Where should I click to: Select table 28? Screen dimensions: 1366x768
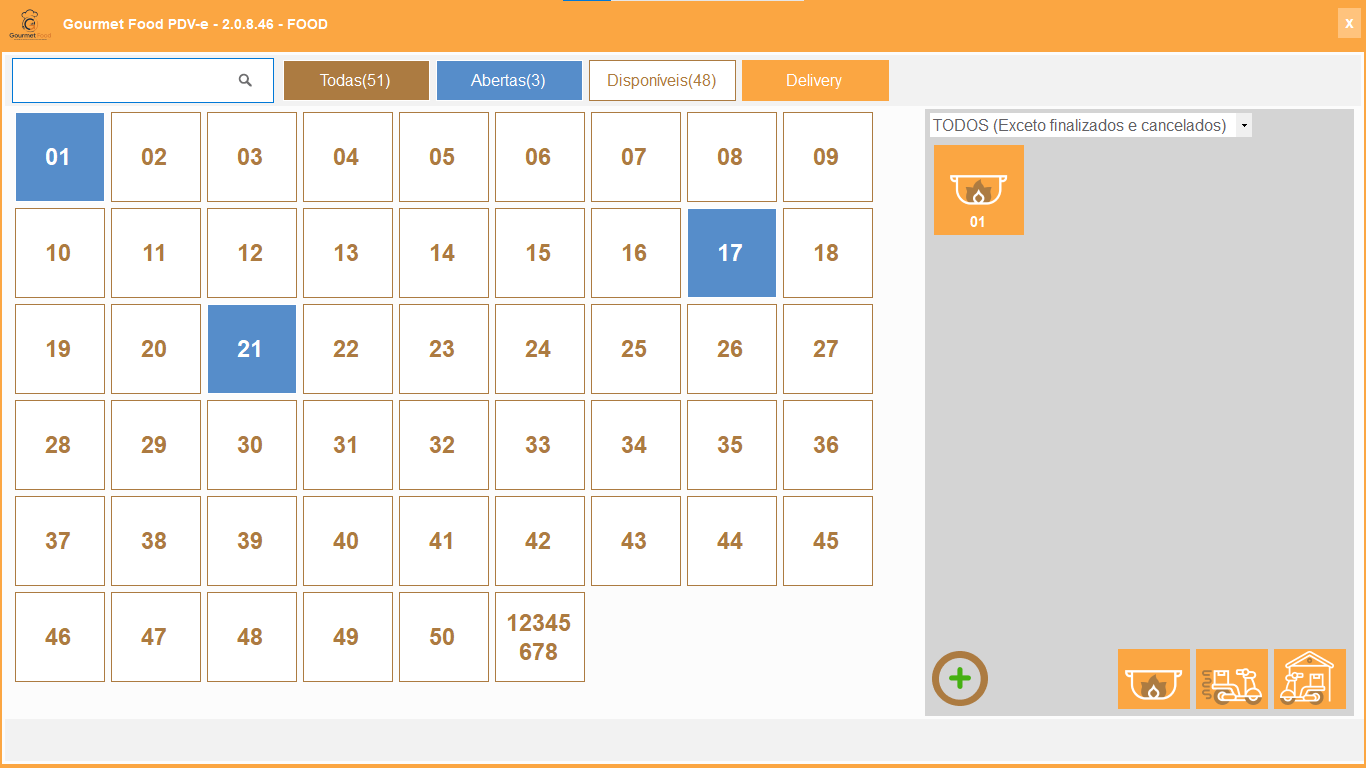(60, 445)
